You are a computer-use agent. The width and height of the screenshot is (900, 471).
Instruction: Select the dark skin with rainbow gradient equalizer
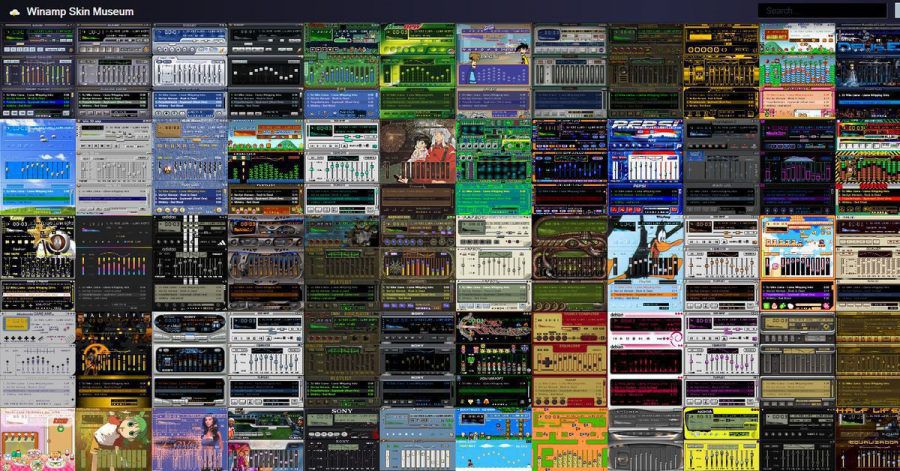[114, 263]
